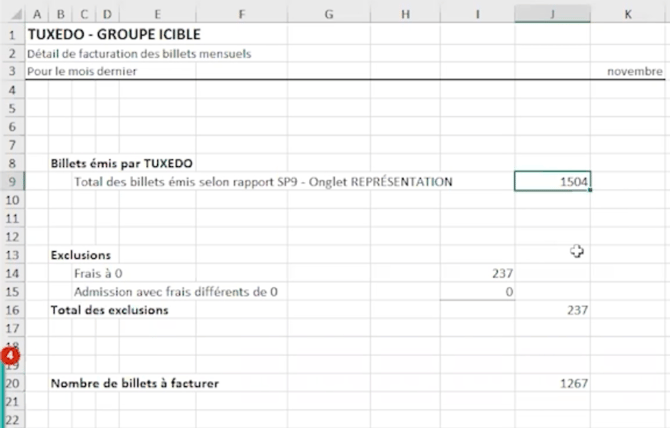Select row 15 header
The width and height of the screenshot is (670, 428).
(x=12, y=292)
